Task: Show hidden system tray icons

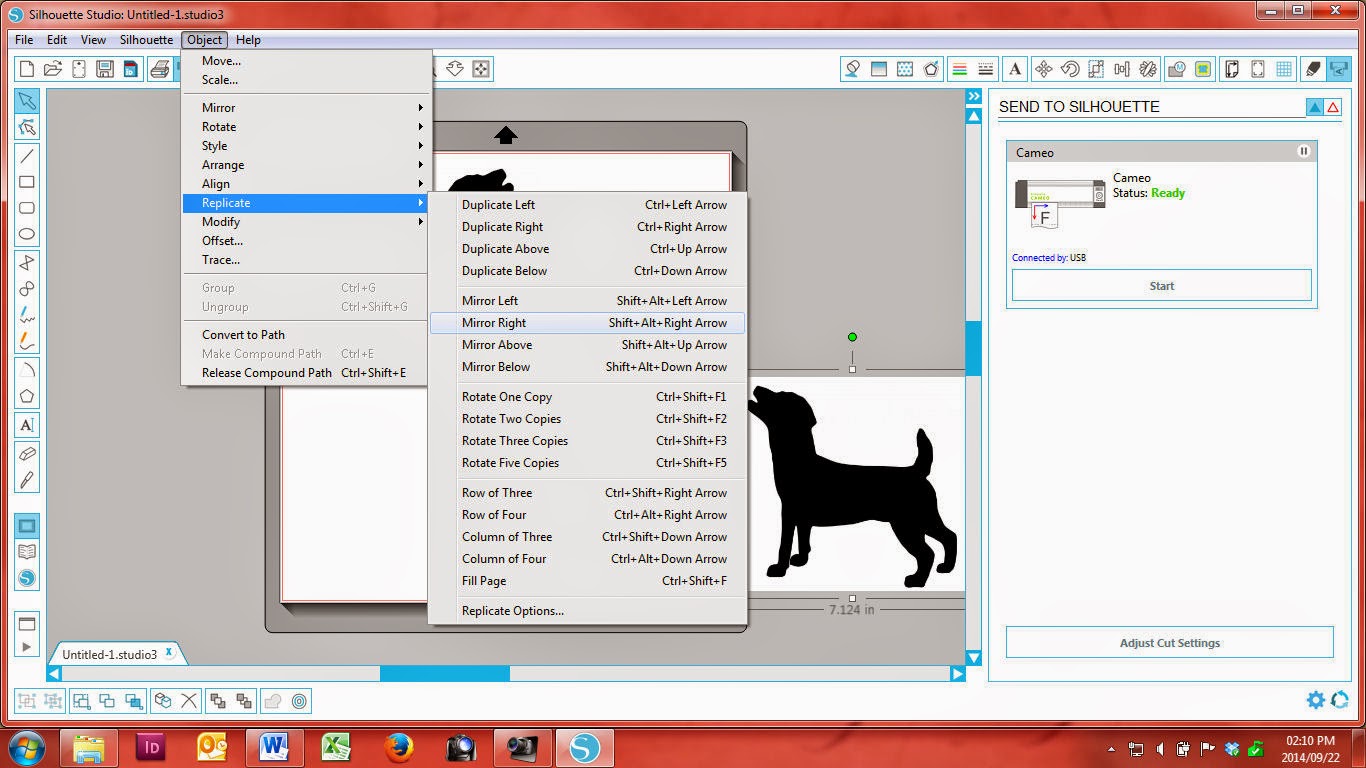Action: coord(1113,749)
